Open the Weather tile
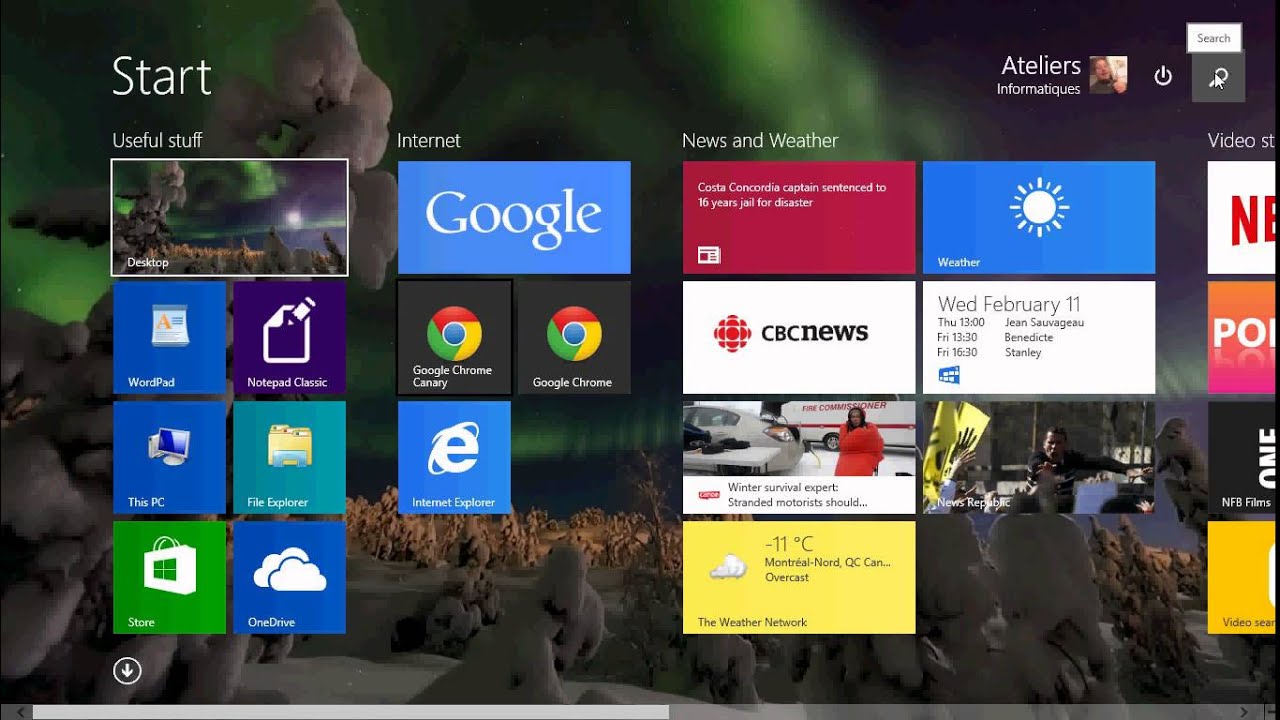This screenshot has width=1280, height=720. [x=1039, y=217]
